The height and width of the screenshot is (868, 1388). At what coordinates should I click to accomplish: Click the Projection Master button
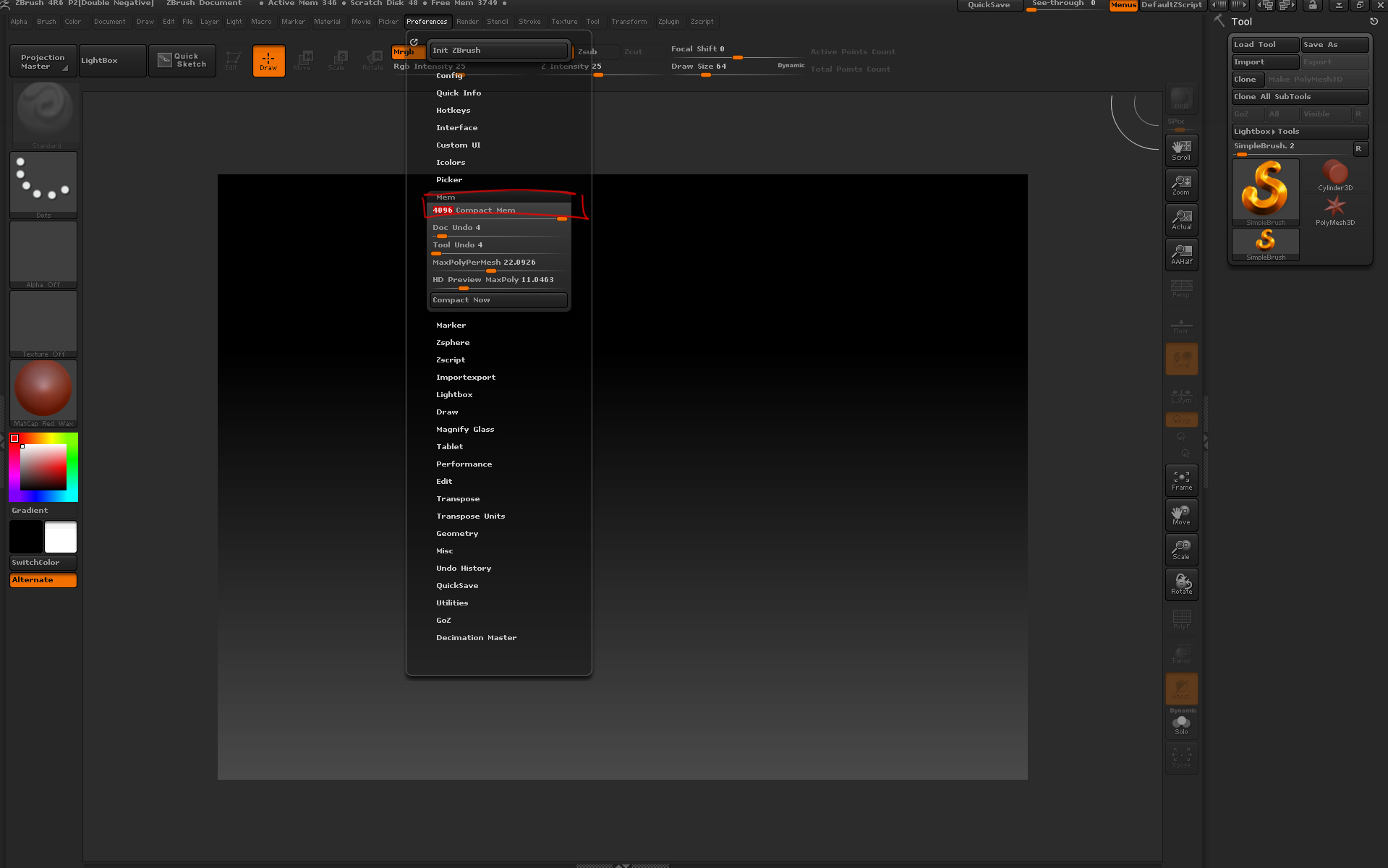[x=43, y=61]
